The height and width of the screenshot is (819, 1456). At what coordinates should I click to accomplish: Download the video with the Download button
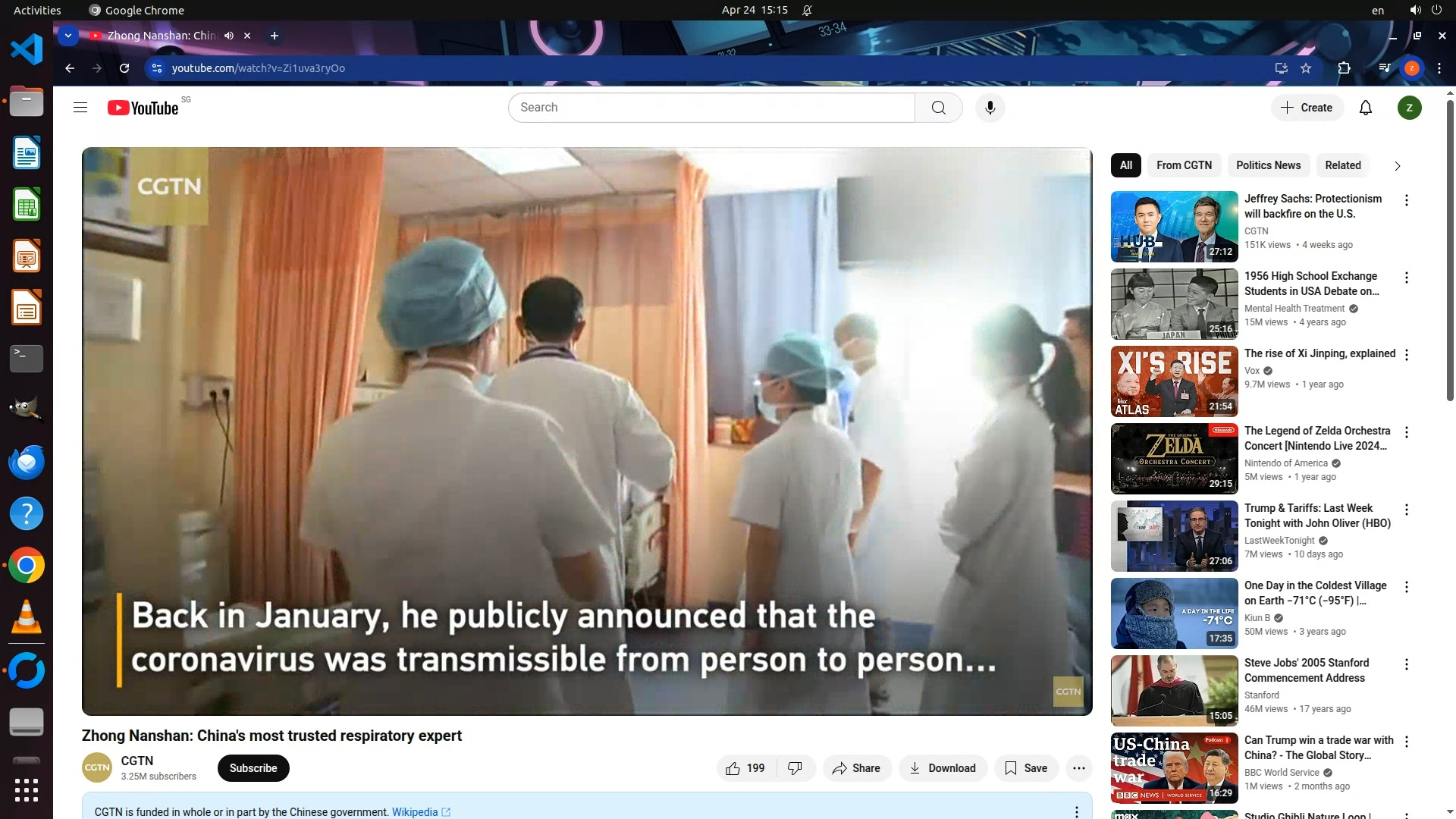pyautogui.click(x=943, y=768)
